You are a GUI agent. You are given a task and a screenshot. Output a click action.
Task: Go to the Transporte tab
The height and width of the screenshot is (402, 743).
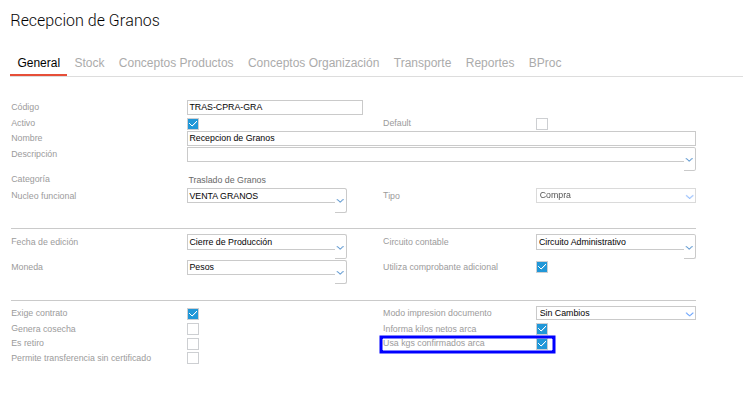click(422, 63)
